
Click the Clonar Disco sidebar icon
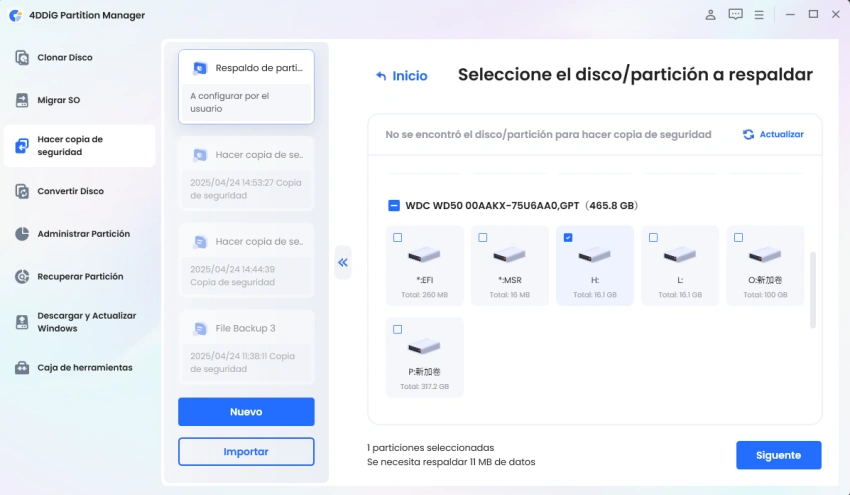(22, 57)
